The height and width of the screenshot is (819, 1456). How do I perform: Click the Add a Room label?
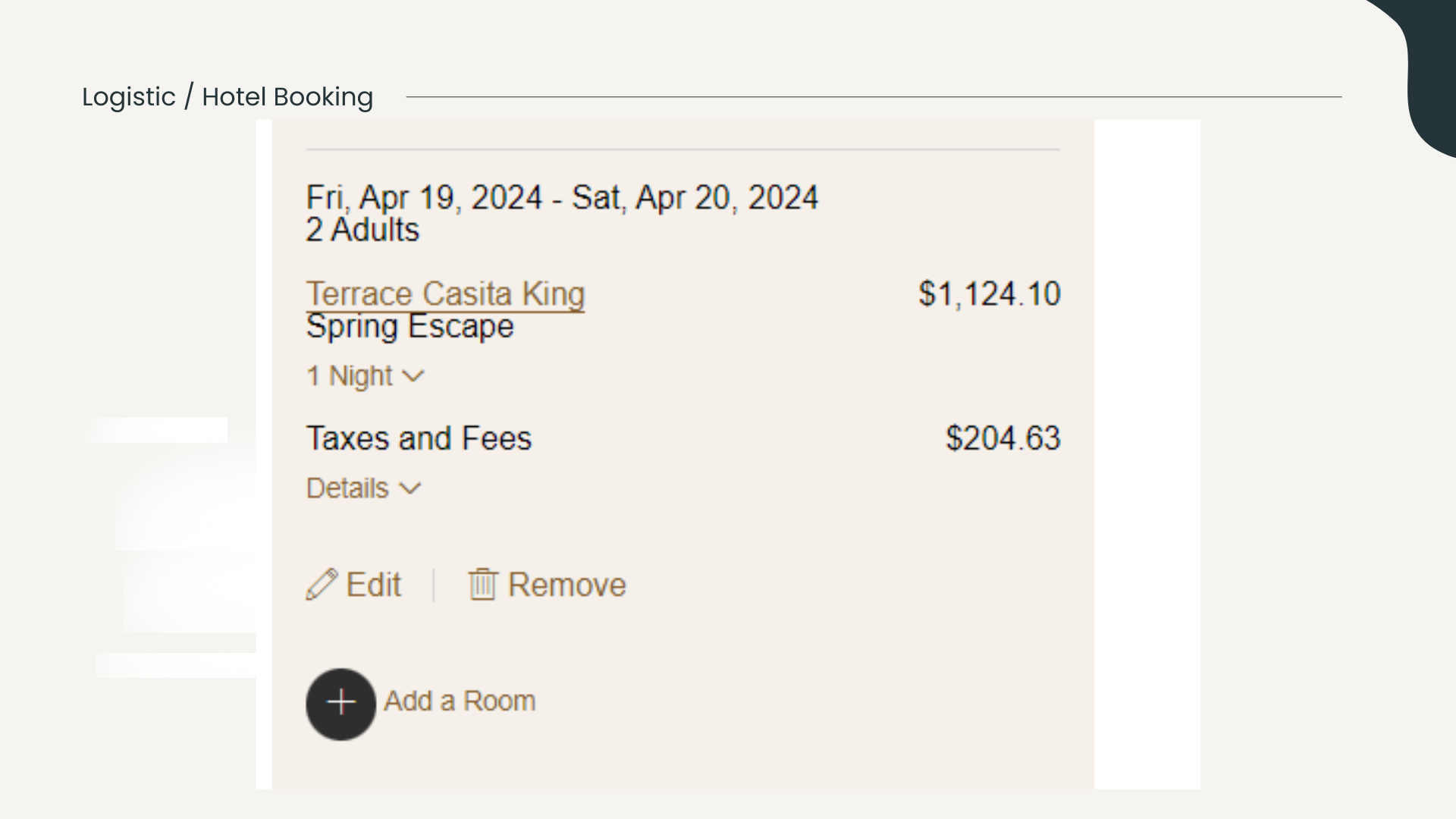click(460, 701)
